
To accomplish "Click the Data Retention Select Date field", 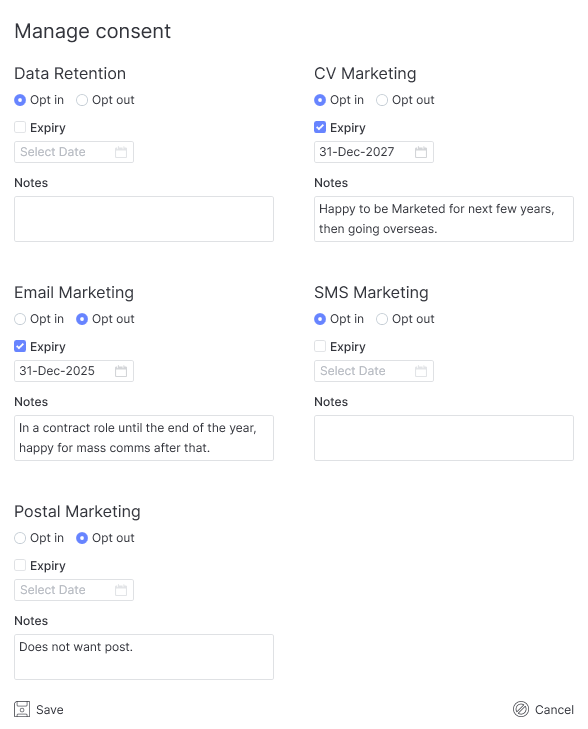I will coord(74,152).
